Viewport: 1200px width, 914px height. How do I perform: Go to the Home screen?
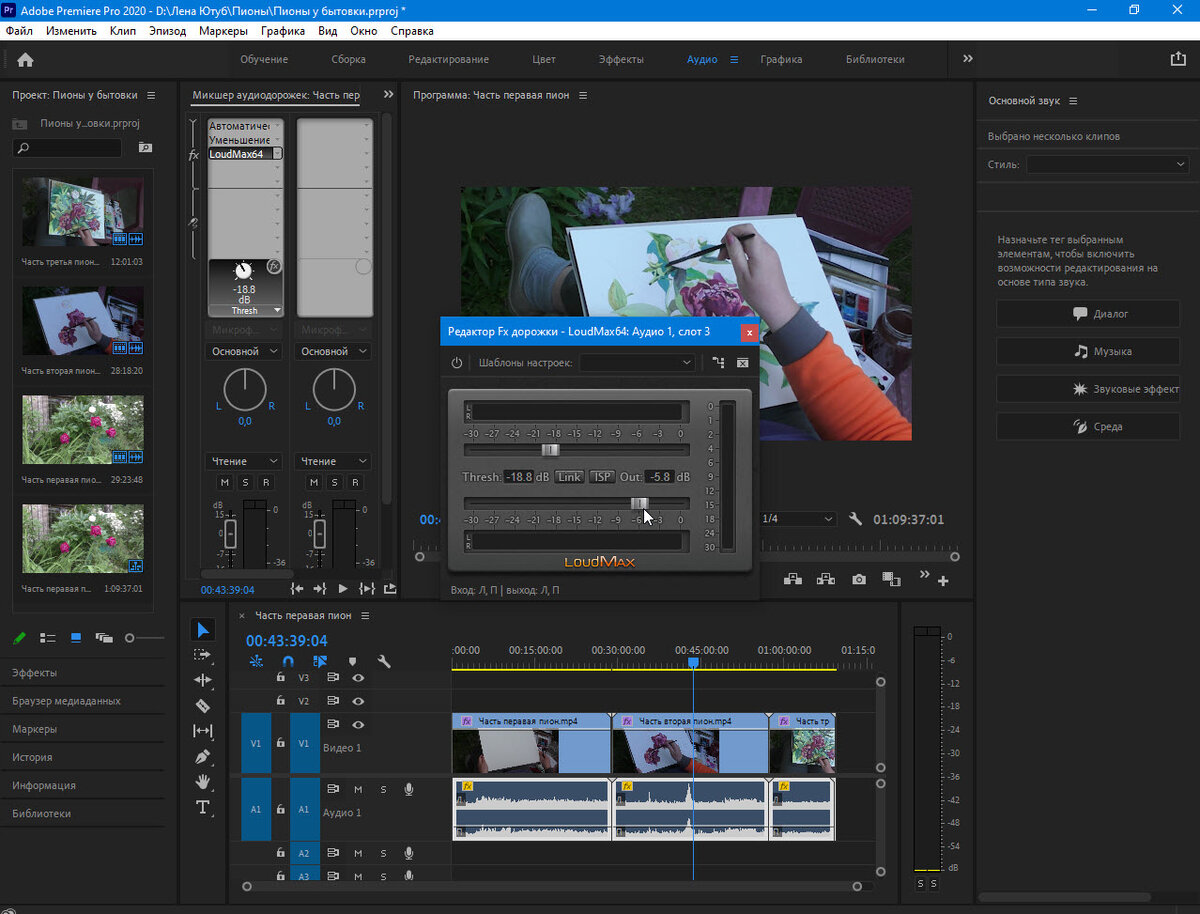tap(25, 59)
